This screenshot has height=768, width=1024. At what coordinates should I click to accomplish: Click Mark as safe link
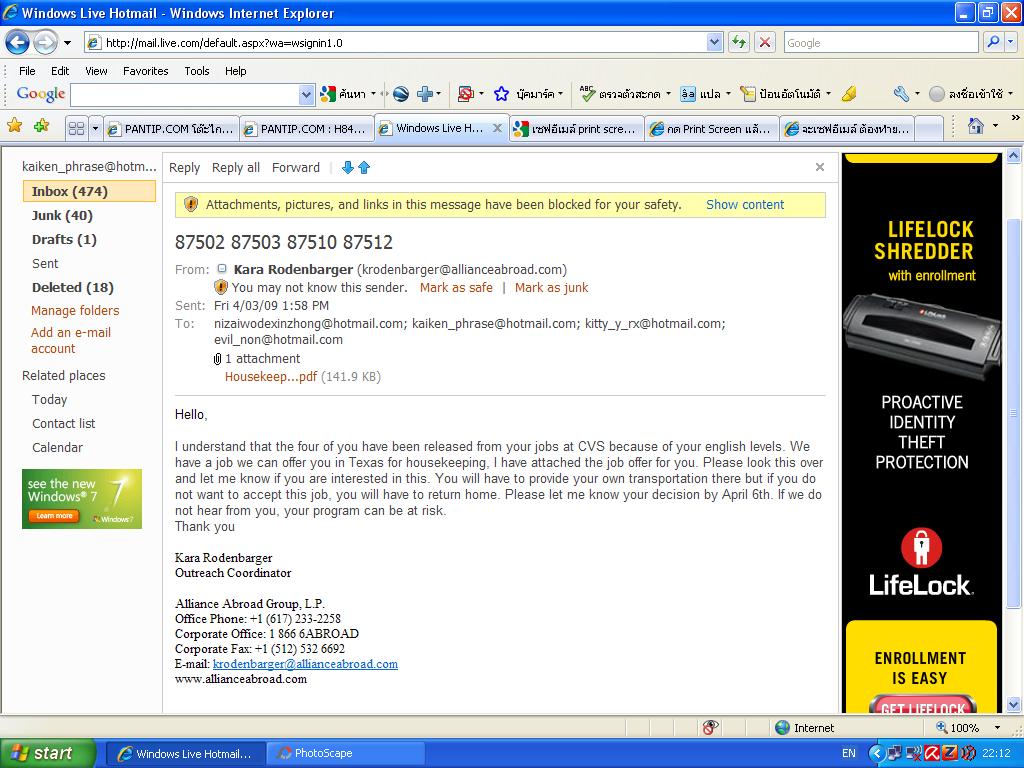tap(456, 287)
